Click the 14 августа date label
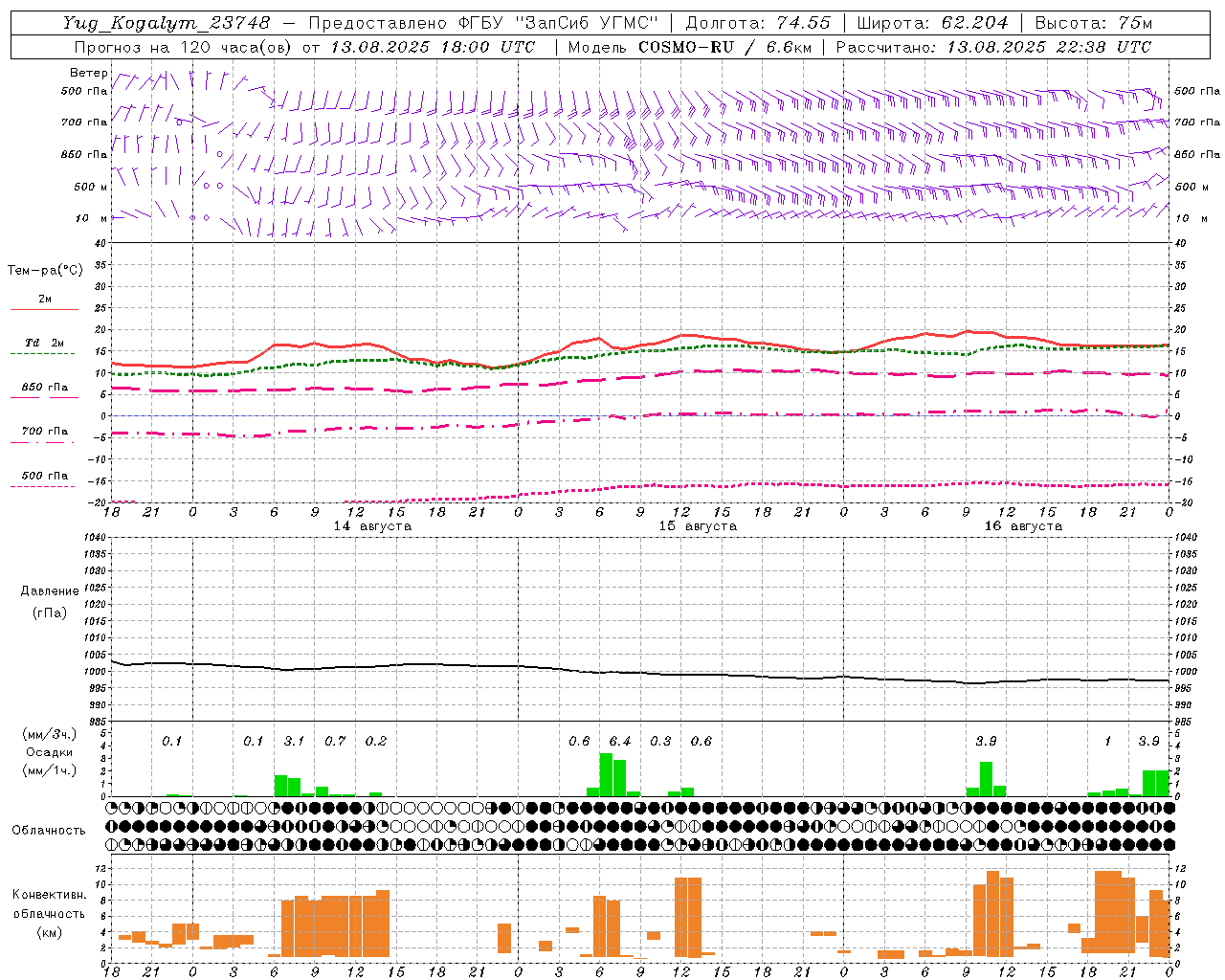 (x=372, y=526)
